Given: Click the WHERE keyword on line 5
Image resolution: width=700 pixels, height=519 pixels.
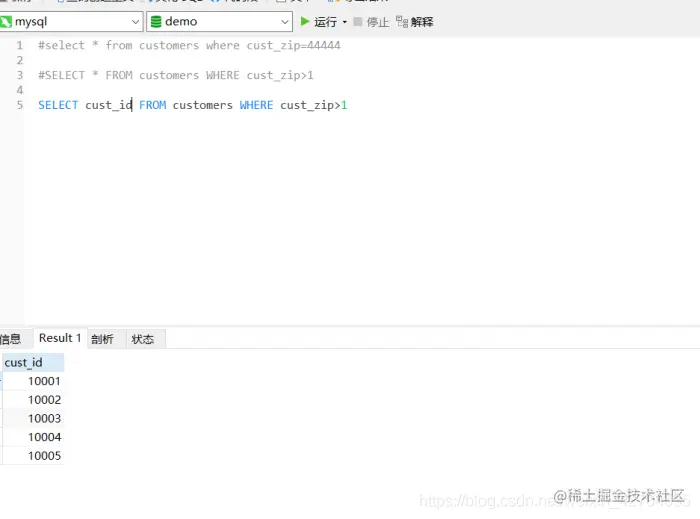Looking at the screenshot, I should coord(256,105).
